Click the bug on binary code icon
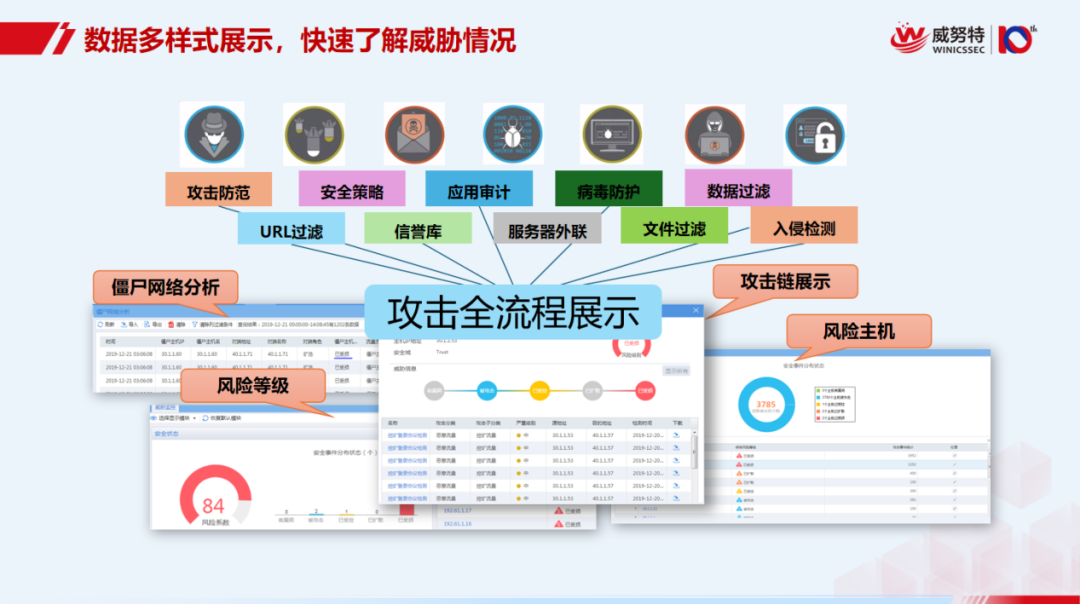The image size is (1080, 604). coord(513,134)
